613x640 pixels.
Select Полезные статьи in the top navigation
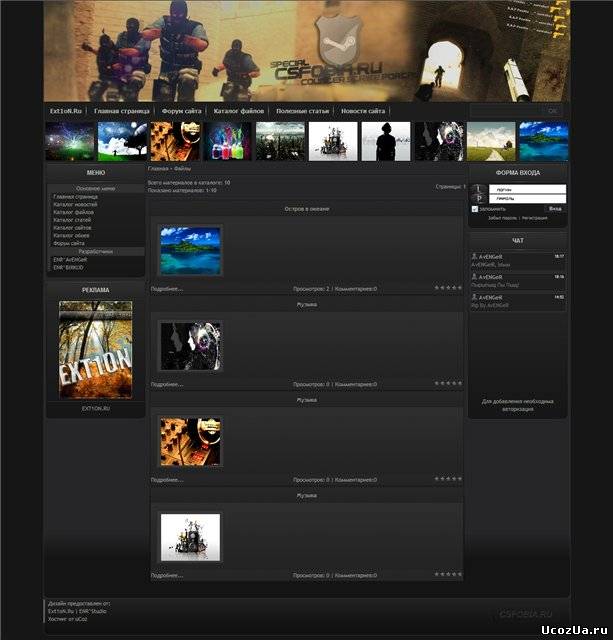coord(302,111)
